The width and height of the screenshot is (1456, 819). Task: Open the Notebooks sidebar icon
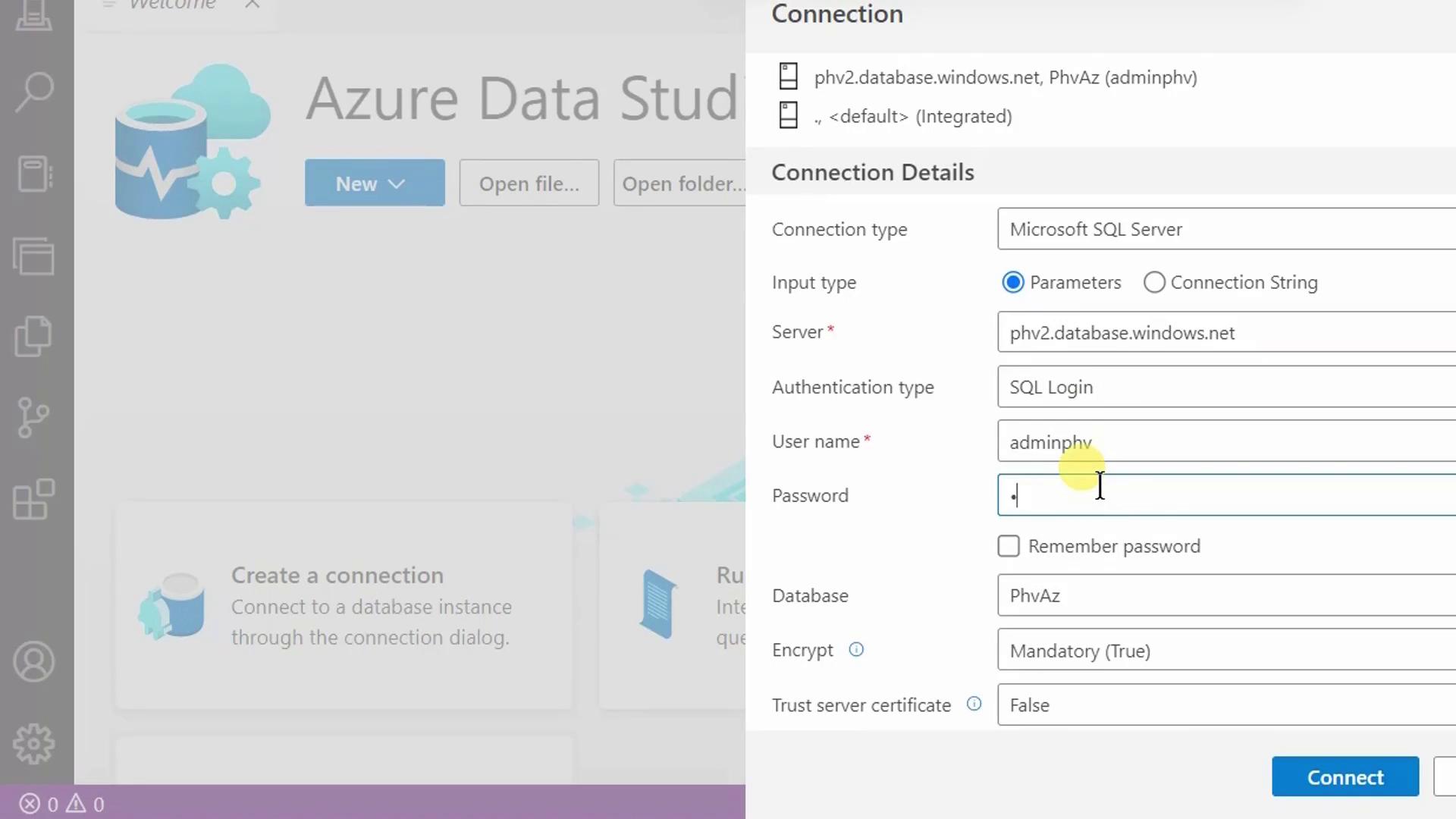point(34,174)
